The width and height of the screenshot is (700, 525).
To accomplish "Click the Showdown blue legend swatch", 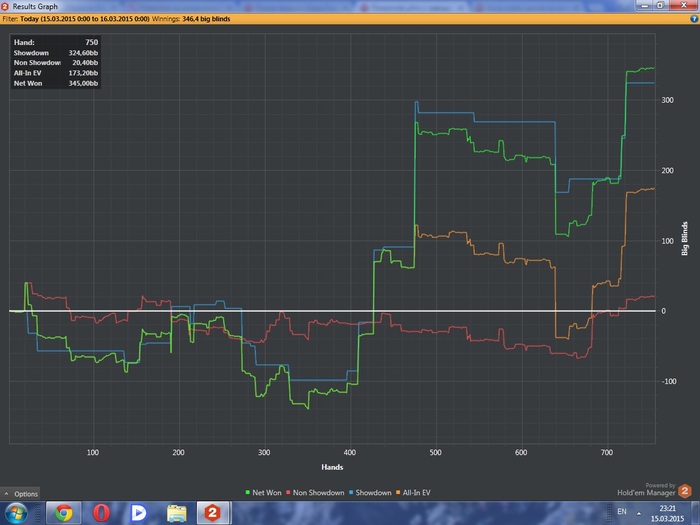I will 351,492.
